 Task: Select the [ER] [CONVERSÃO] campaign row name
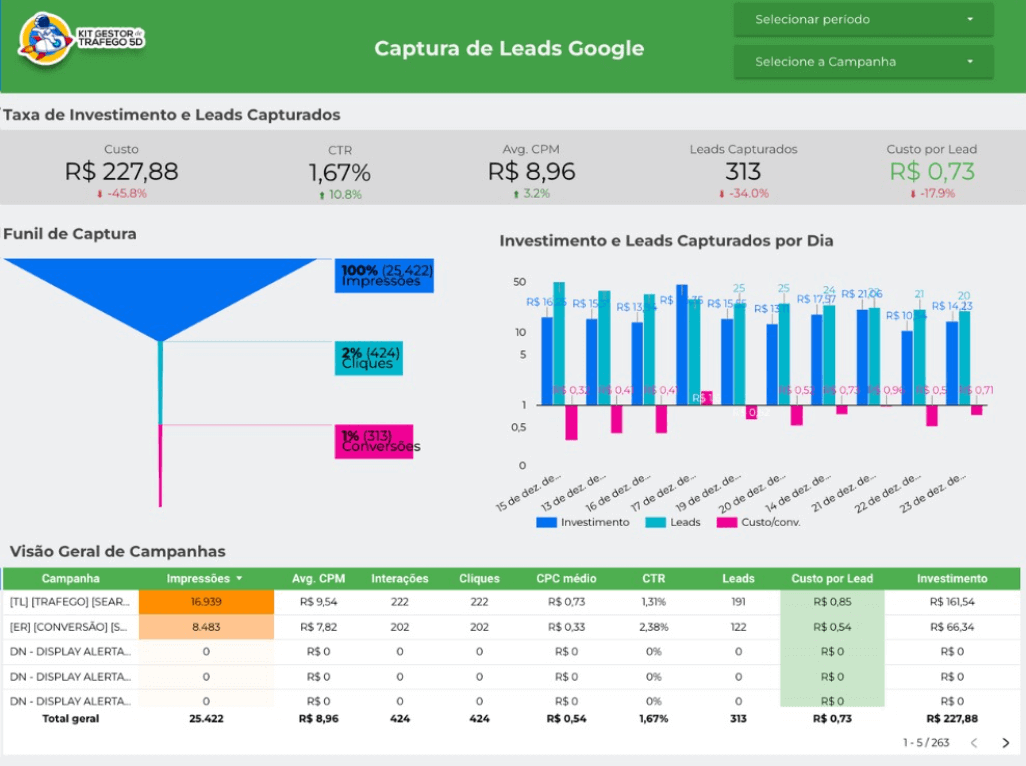click(x=70, y=627)
